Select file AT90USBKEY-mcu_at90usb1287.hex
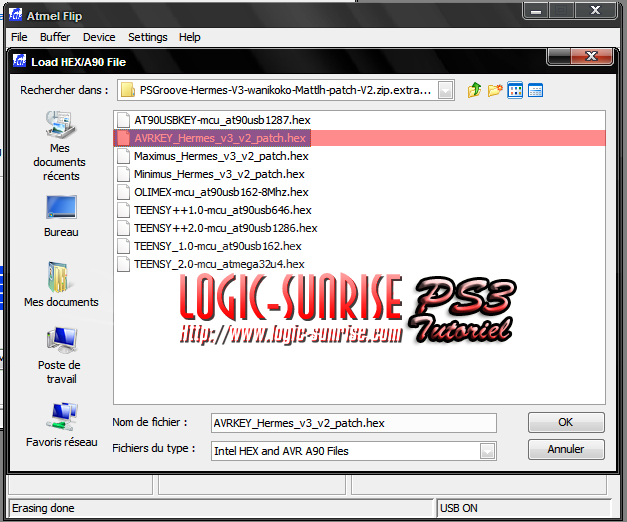The height and width of the screenshot is (522, 627). tap(222, 120)
